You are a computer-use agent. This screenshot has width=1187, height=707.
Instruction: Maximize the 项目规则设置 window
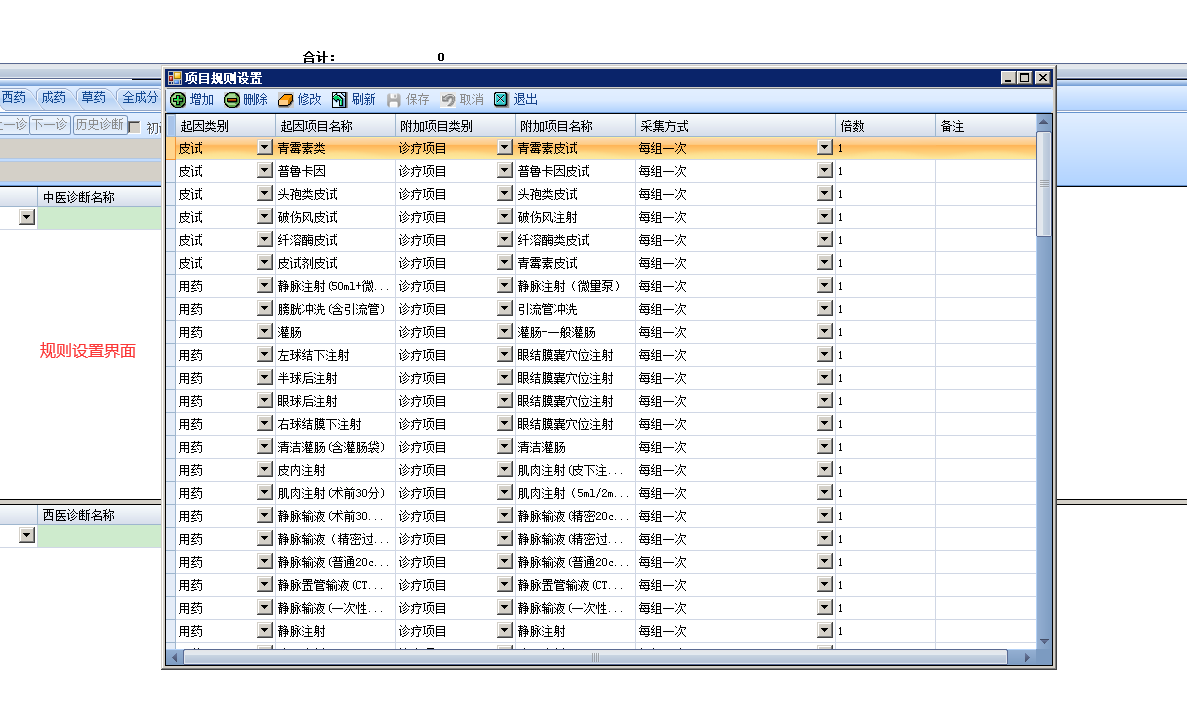click(1024, 78)
